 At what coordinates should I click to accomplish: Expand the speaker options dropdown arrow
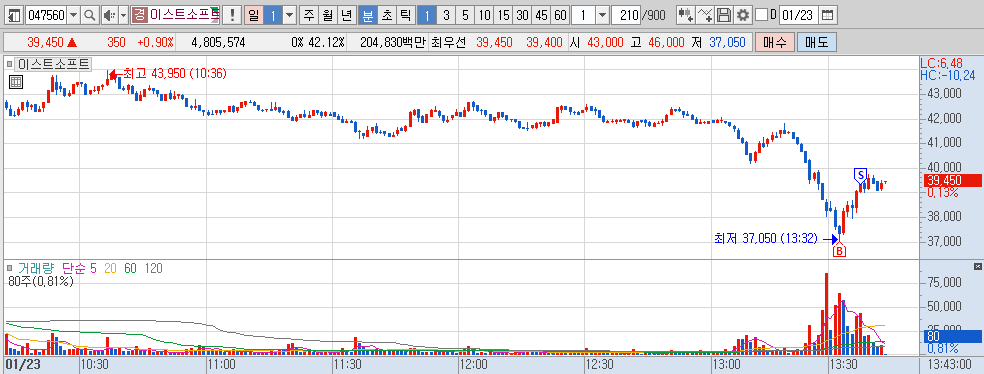coord(124,14)
